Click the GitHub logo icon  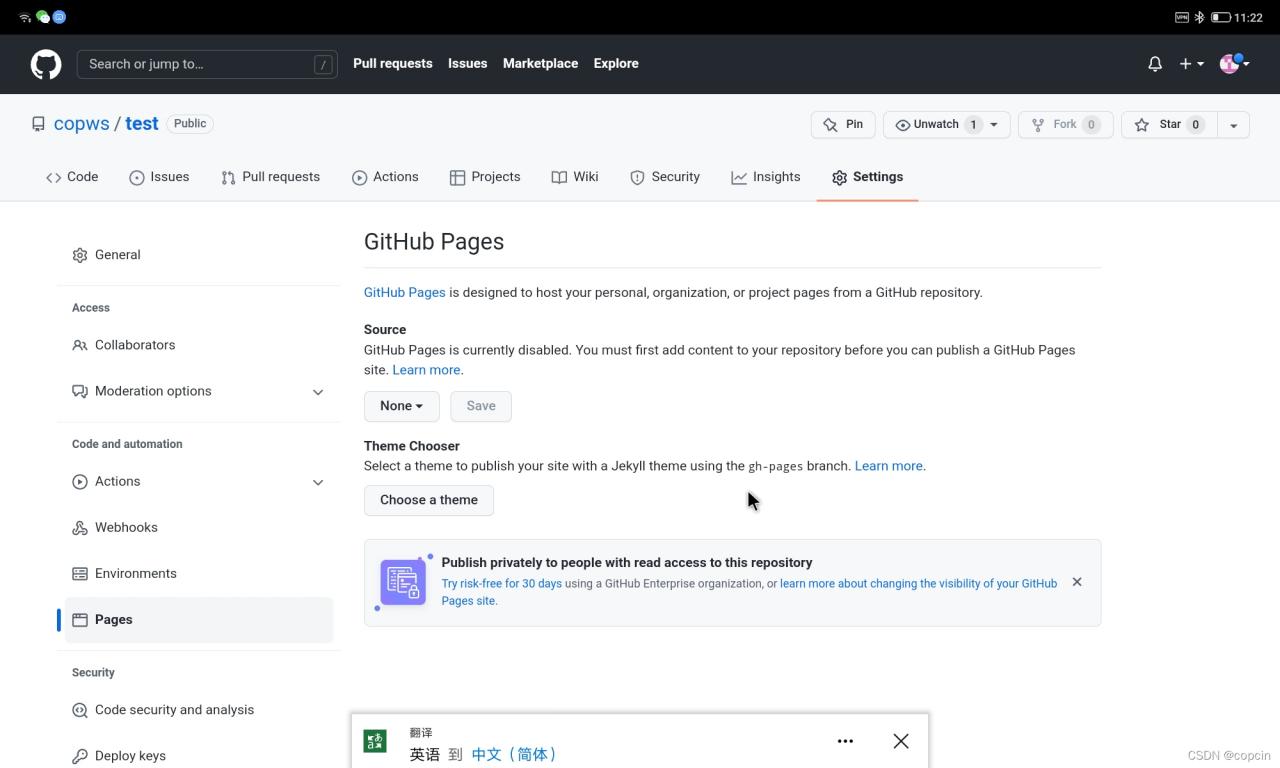click(46, 64)
